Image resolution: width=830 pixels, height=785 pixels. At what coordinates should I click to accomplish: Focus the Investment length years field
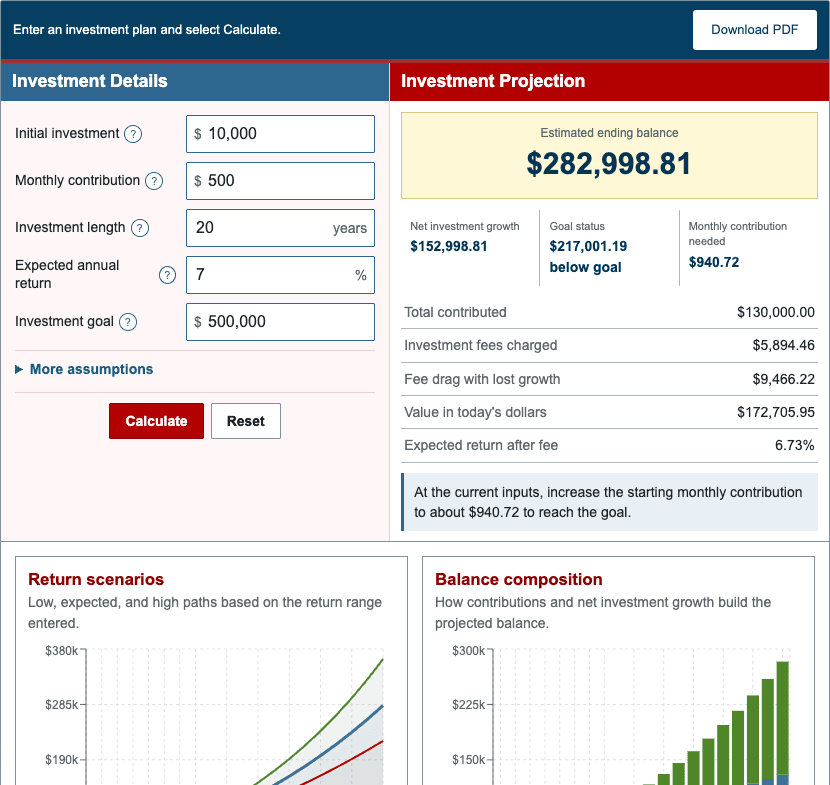[280, 228]
